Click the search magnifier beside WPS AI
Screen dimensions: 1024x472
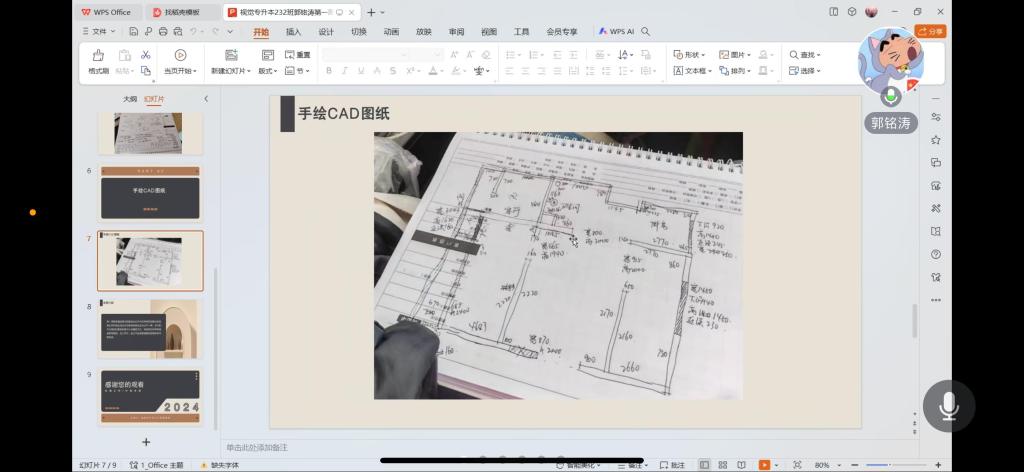coord(646,32)
